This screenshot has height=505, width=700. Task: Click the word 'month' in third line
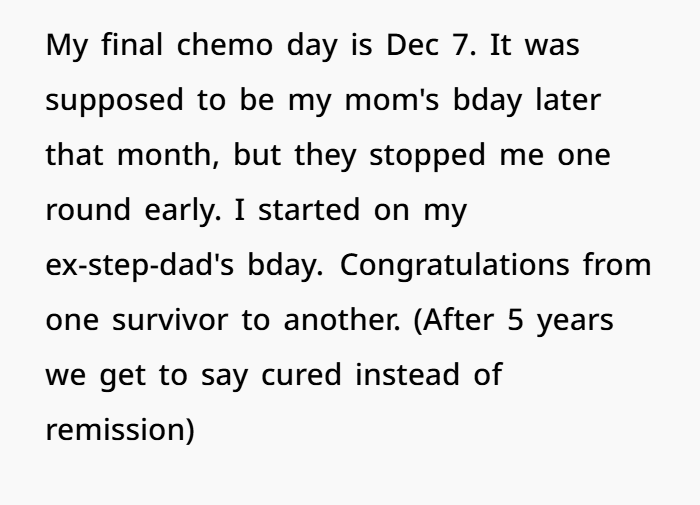[x=165, y=154]
